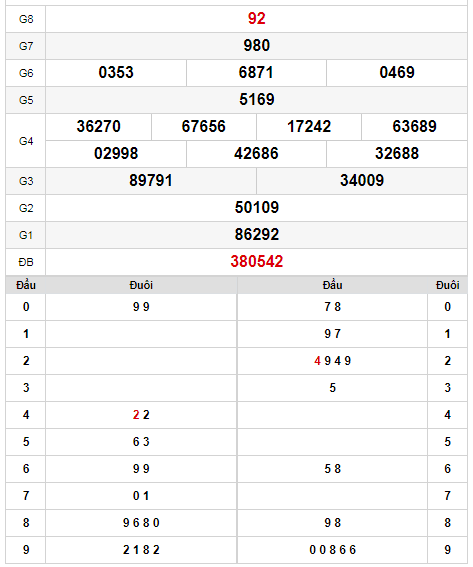Click the '9 7' head values in row 1

(332, 334)
